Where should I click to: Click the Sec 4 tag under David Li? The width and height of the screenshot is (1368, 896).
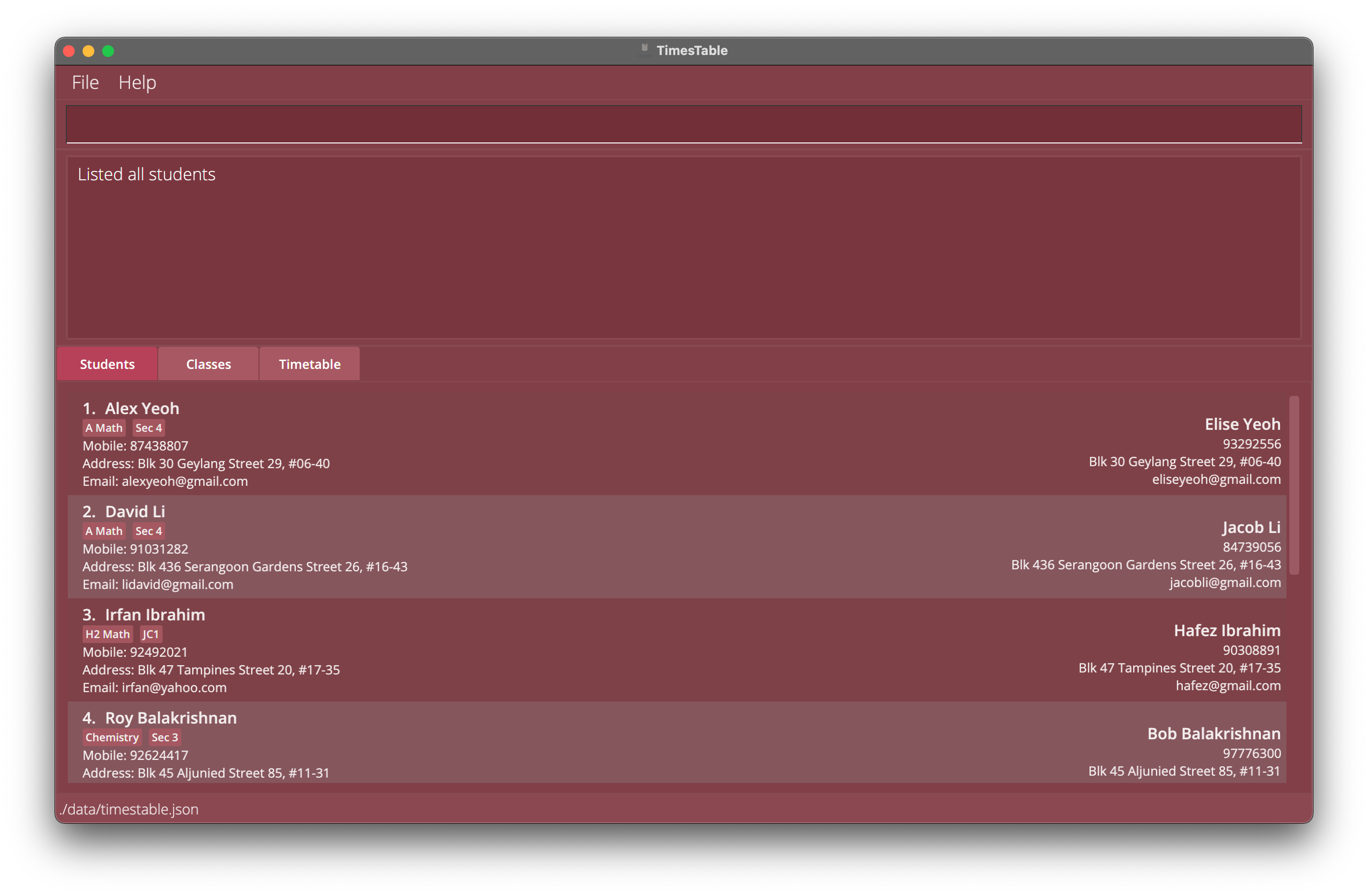point(149,531)
